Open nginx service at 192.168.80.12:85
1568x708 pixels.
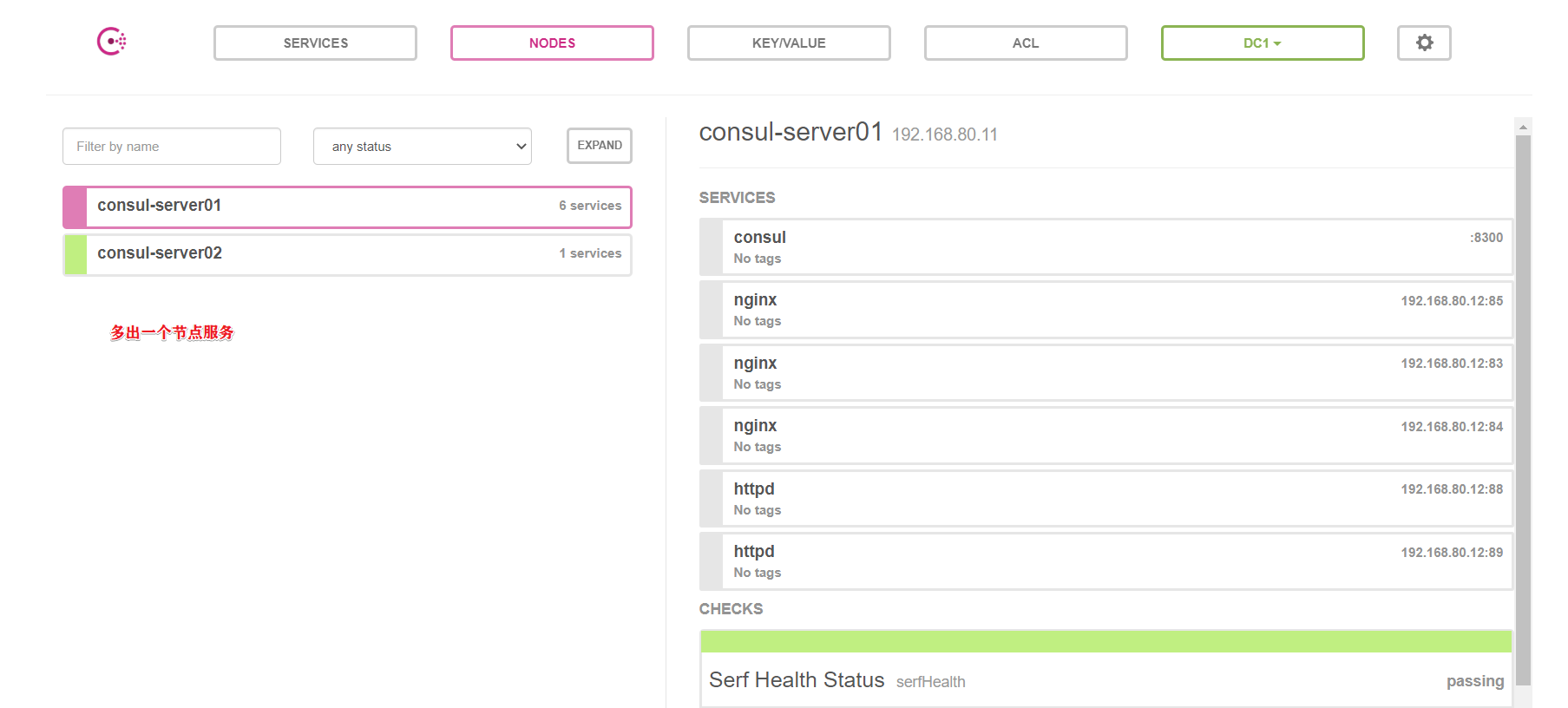1105,310
